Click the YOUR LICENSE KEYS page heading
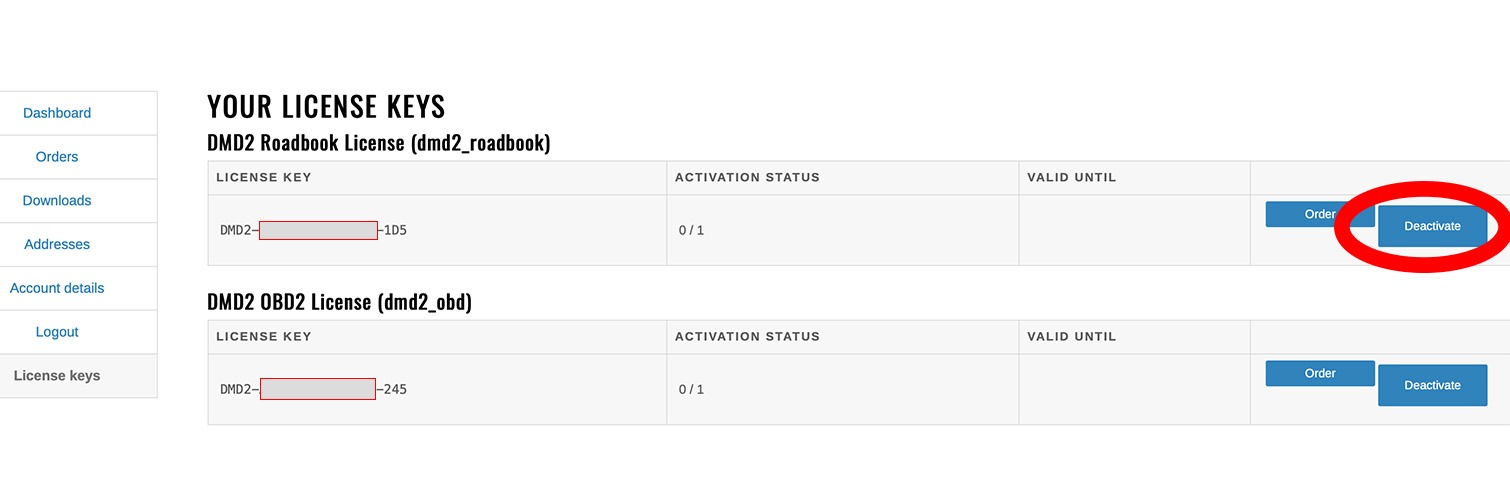Viewport: 1510px width, 502px height. (x=326, y=107)
